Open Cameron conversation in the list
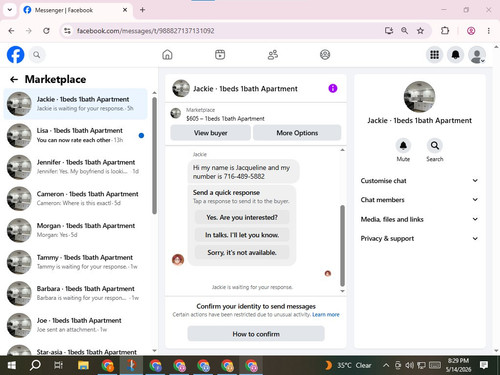500x375 pixels. (76, 198)
